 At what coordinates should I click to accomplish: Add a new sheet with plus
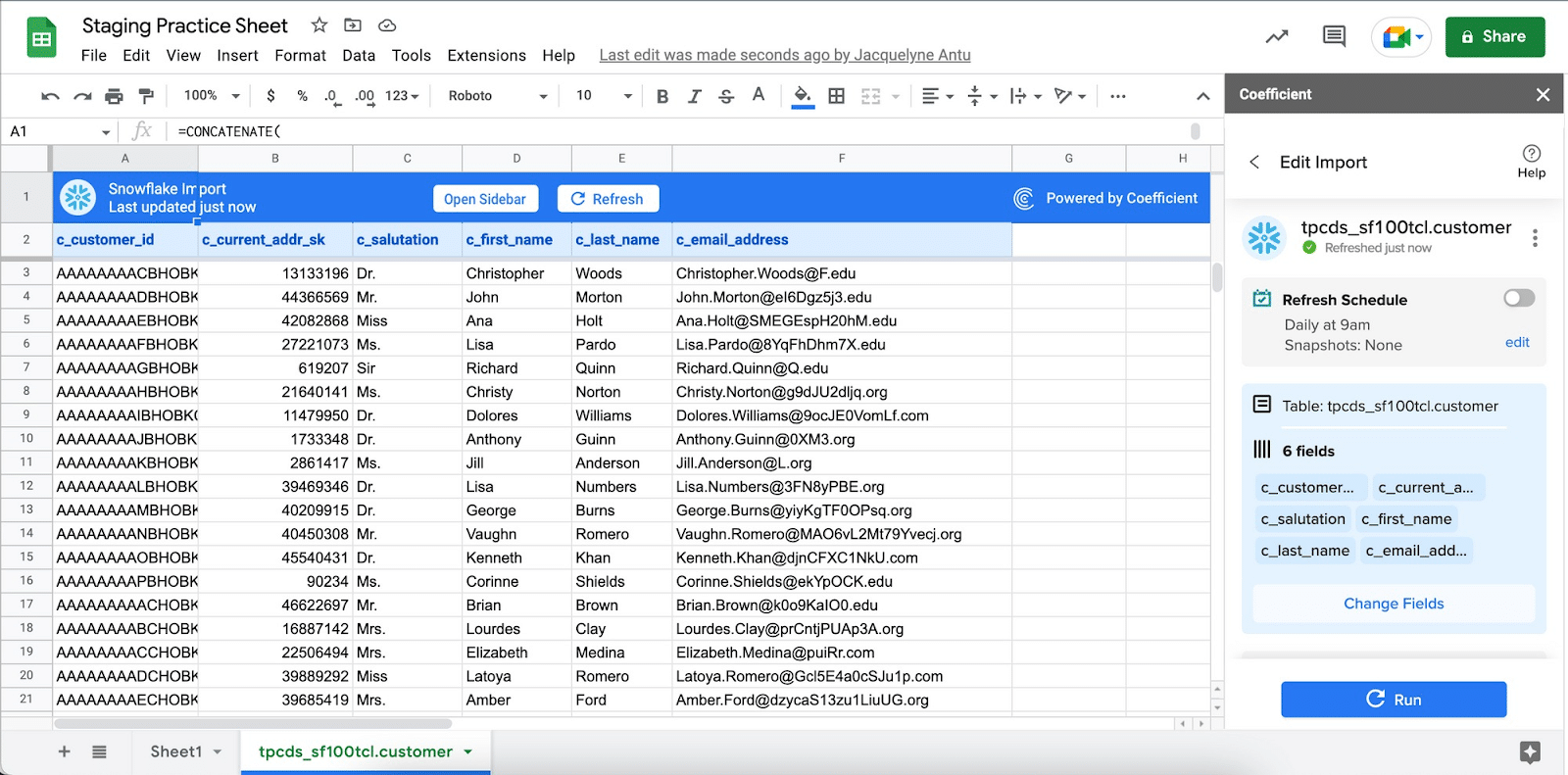65,751
